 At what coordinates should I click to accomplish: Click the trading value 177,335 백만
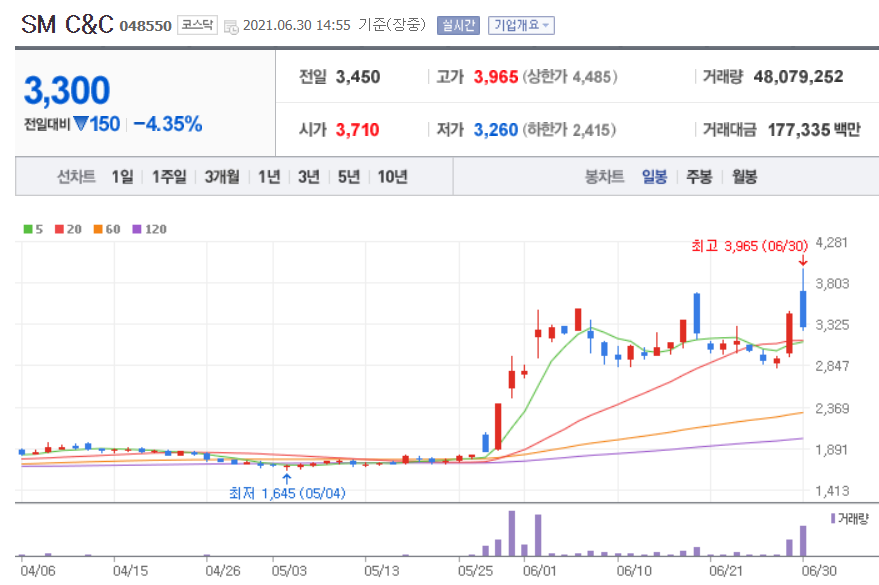click(814, 130)
